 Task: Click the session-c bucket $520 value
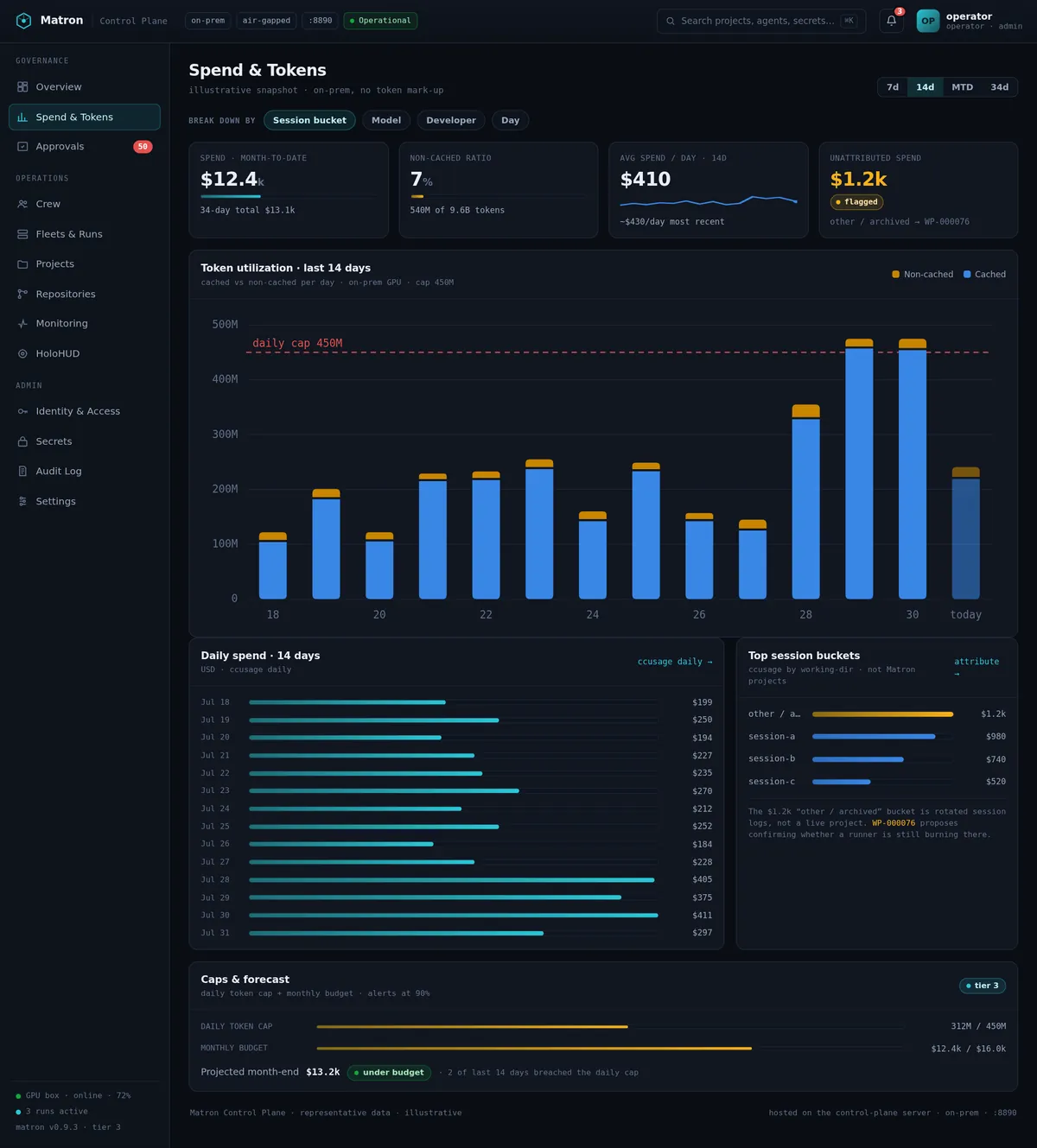click(996, 782)
